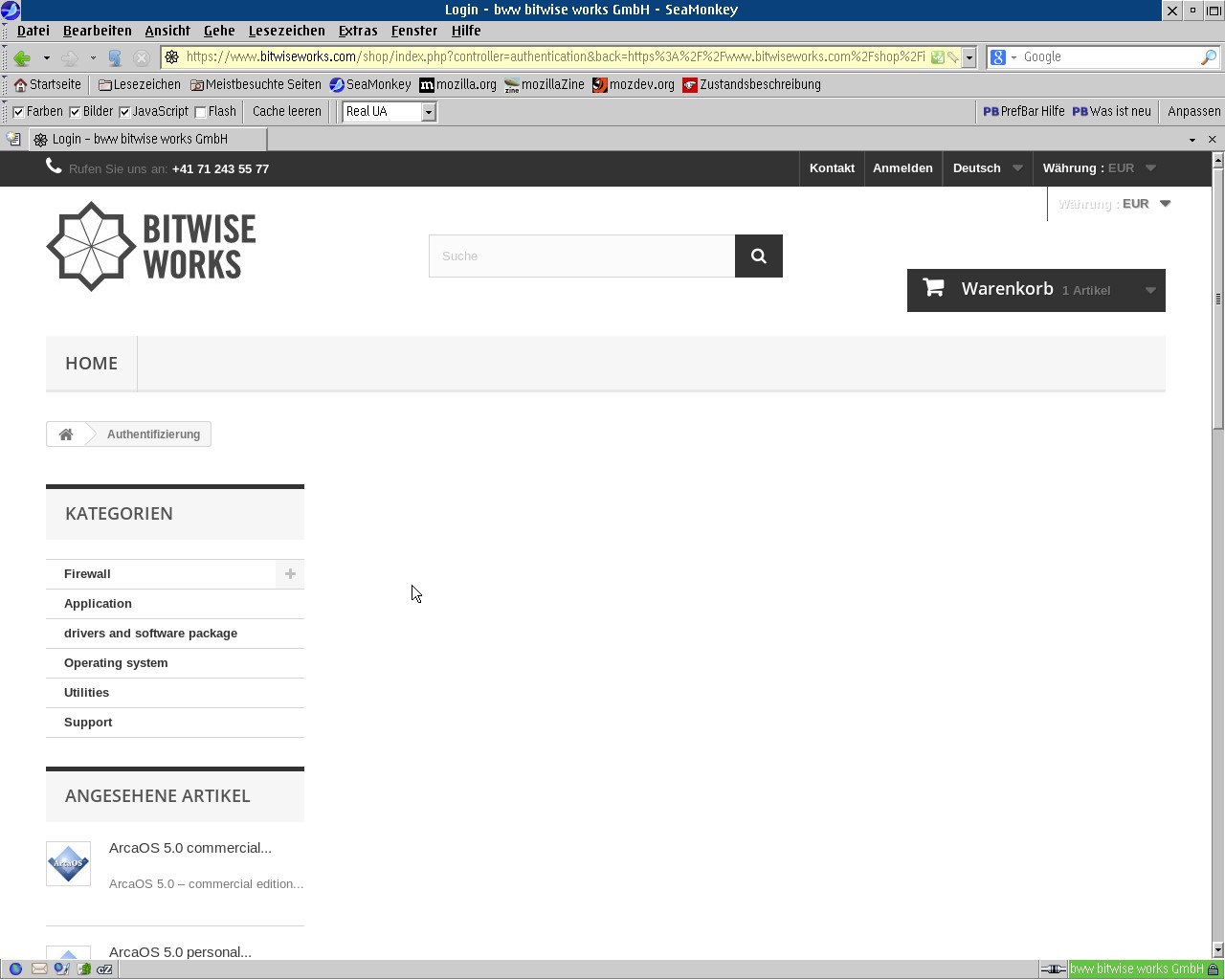Click the Startseite home bookmark

coord(48,84)
